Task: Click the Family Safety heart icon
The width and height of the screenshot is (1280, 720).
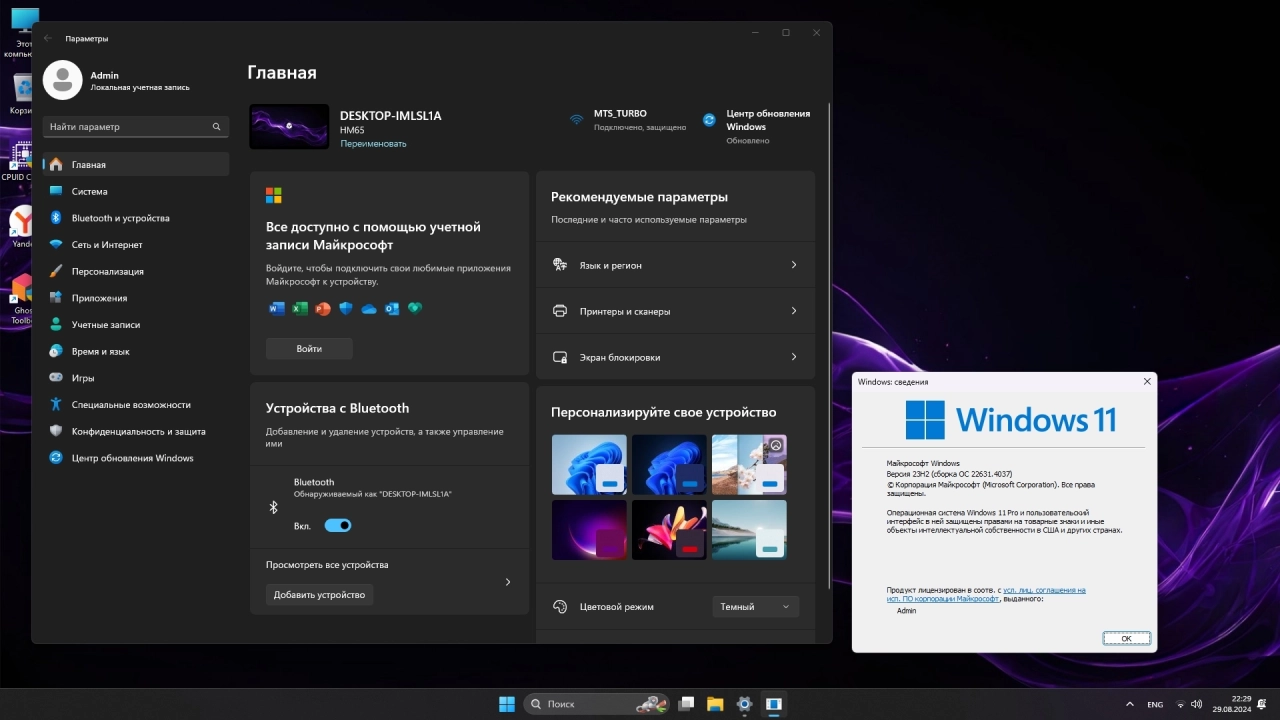Action: [415, 308]
